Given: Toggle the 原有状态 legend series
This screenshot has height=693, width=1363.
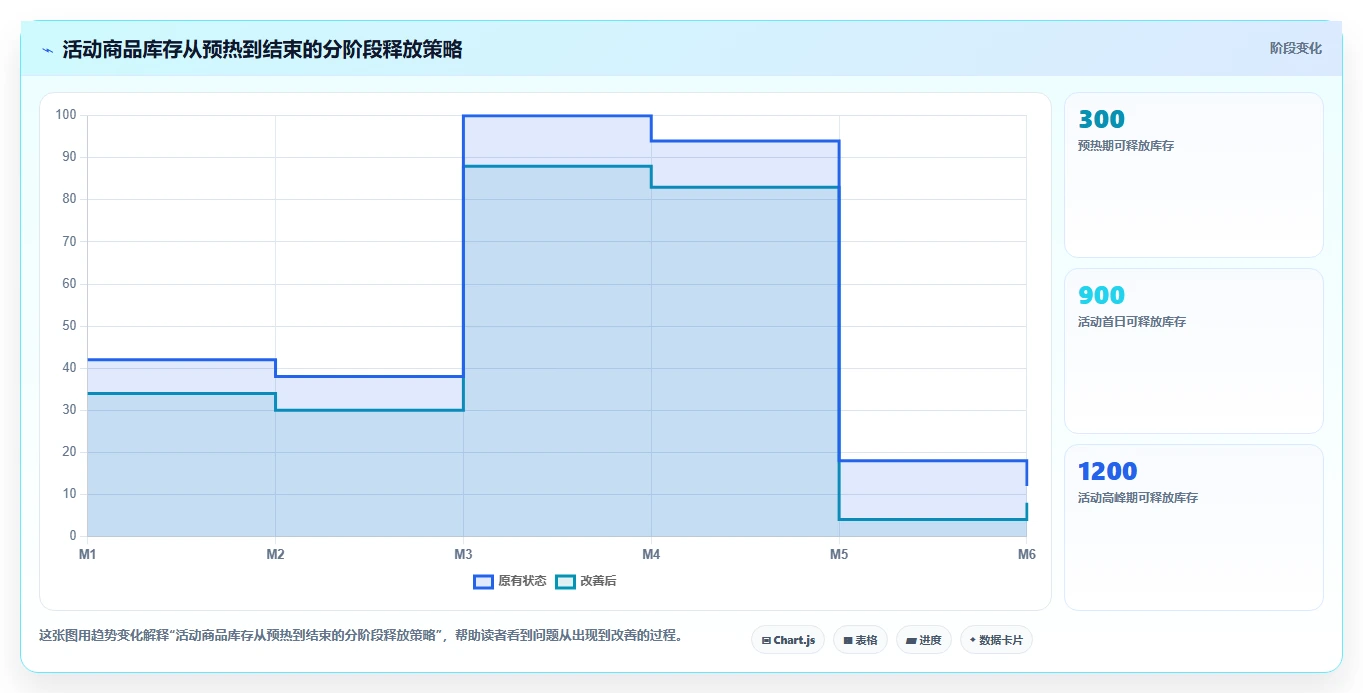Looking at the screenshot, I should click(510, 581).
